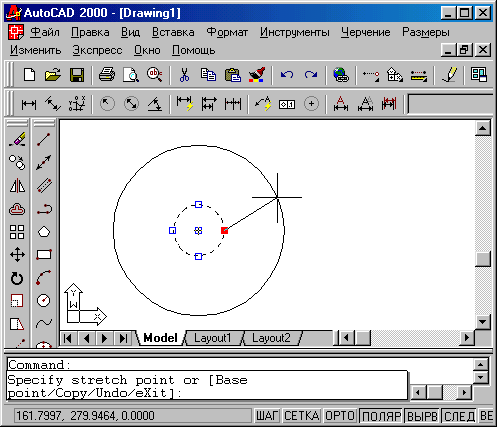
Task: Select the Move tool with four arrows
Action: point(17,255)
